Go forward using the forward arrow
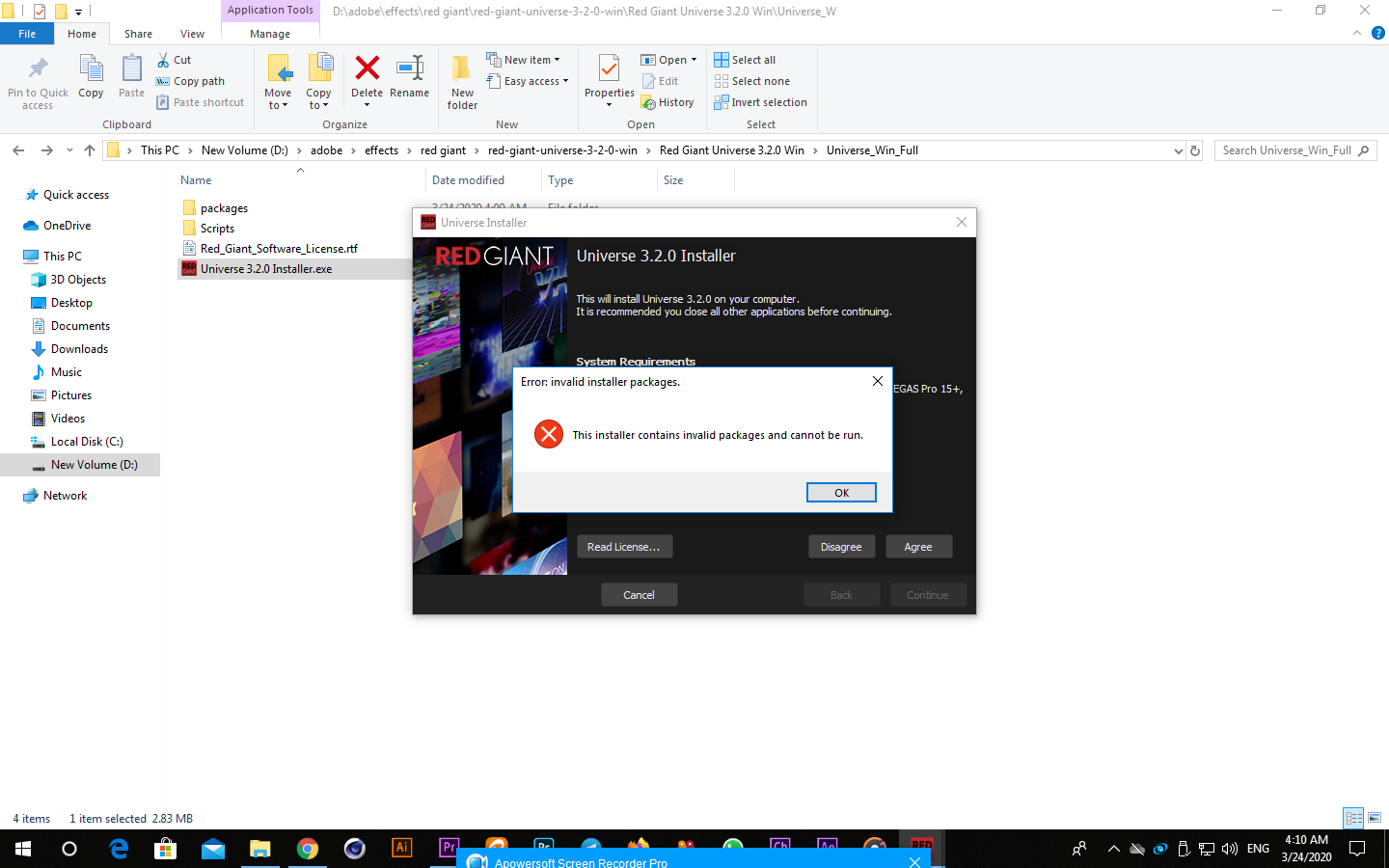Viewport: 1389px width, 868px height. click(x=46, y=150)
